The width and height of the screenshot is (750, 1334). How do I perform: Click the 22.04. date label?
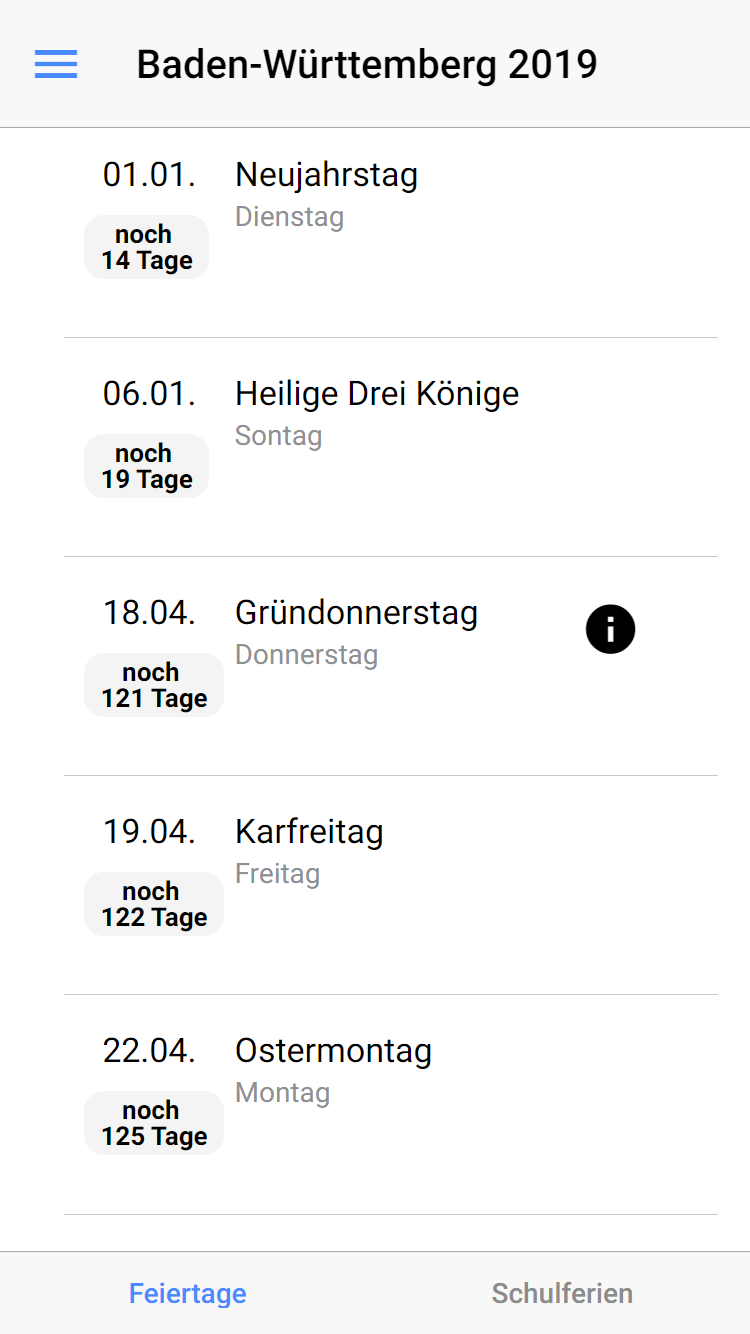tap(149, 1051)
